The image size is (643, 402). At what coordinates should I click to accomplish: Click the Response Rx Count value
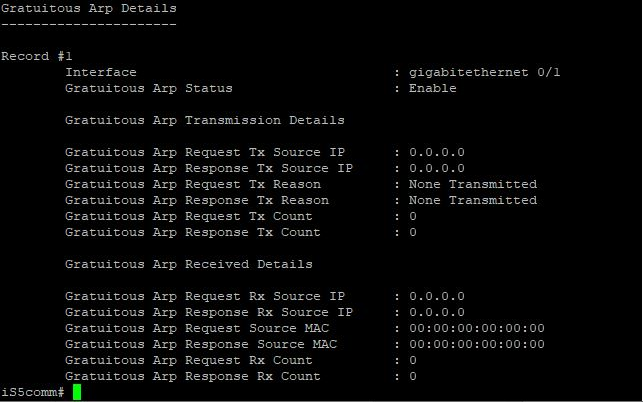[x=413, y=376]
